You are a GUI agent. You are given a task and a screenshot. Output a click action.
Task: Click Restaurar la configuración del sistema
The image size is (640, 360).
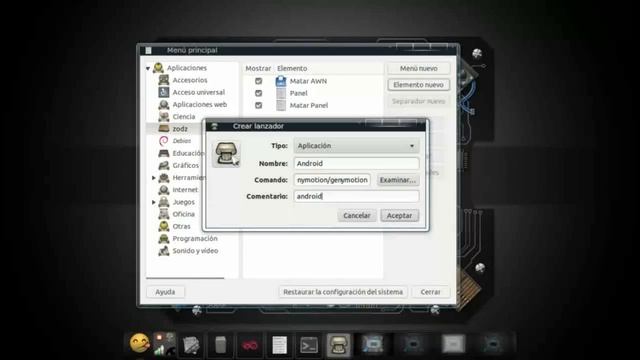click(343, 292)
